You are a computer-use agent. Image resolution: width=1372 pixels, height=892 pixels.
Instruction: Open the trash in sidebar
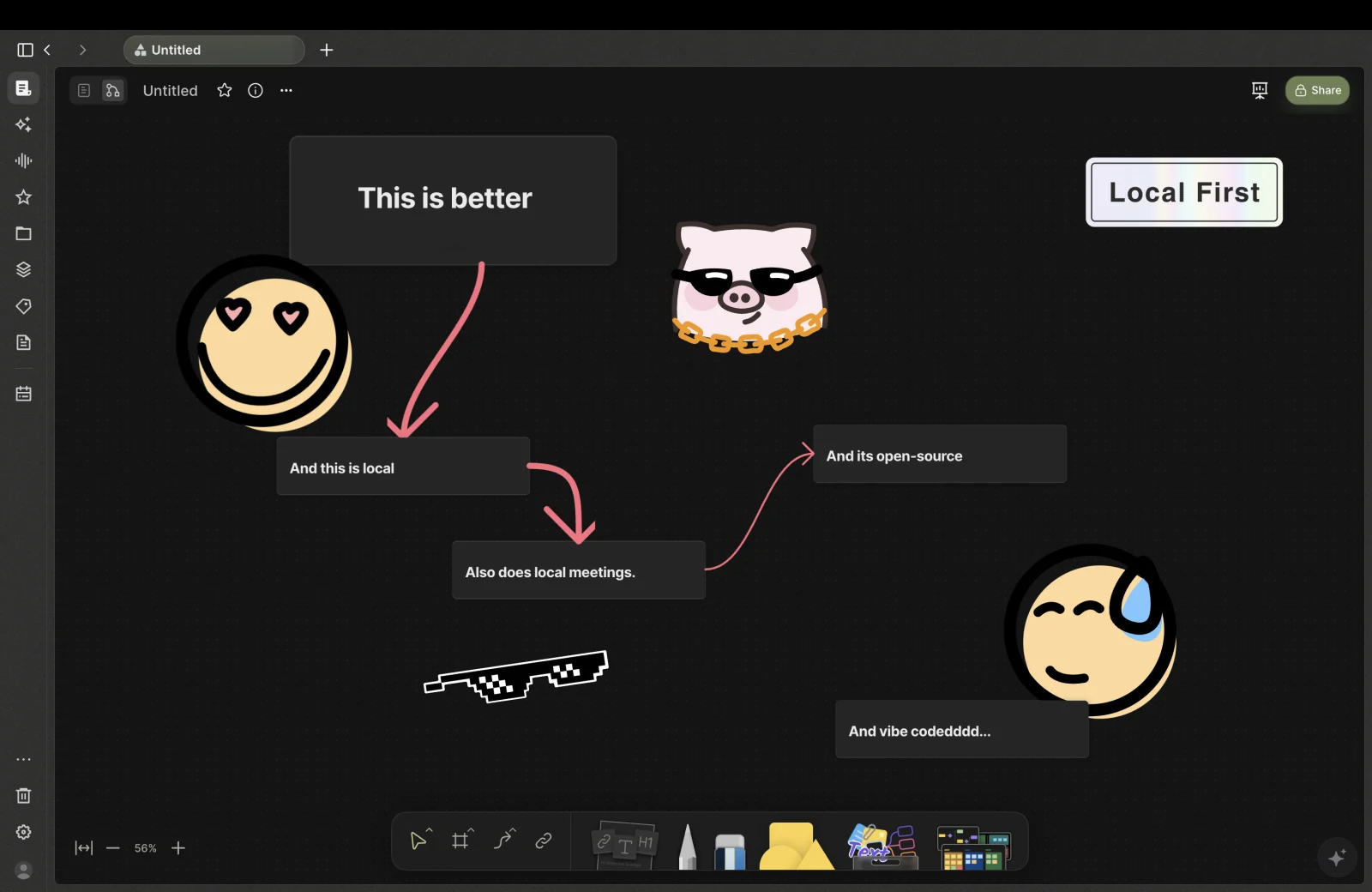click(24, 796)
